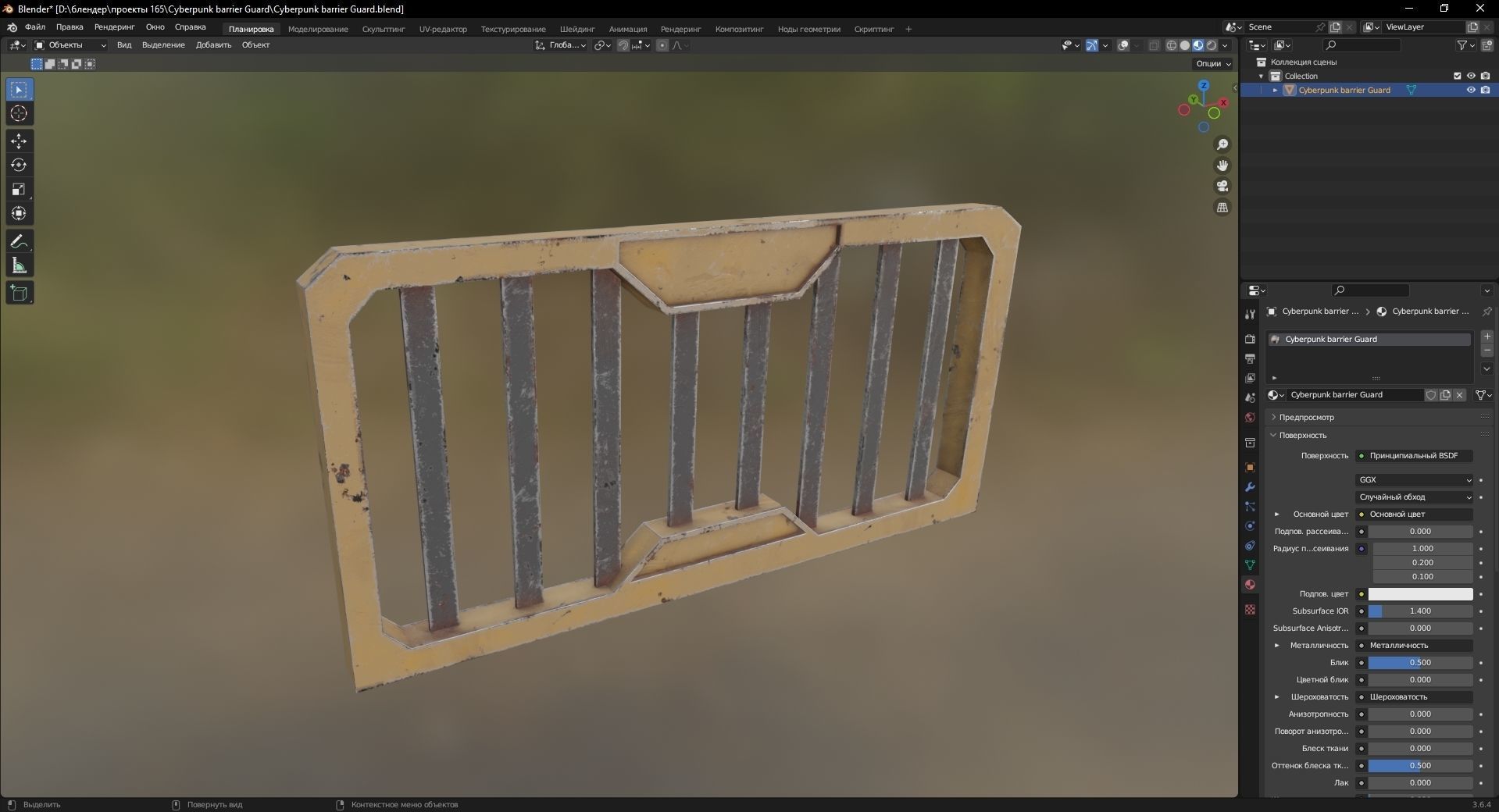Viewport: 1499px width, 812px height.
Task: Expand Cyberpunk barrier Guard in outliner
Action: coord(1275,90)
